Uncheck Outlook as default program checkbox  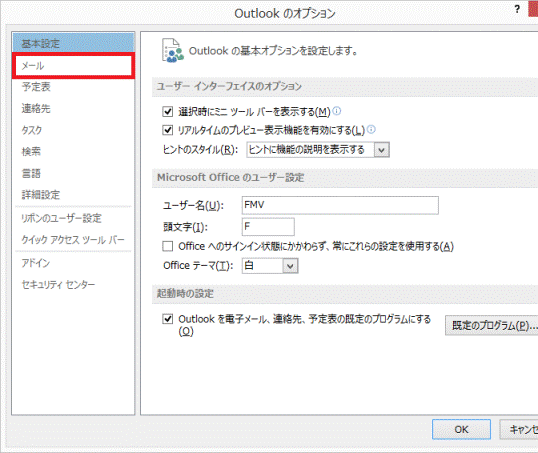click(167, 319)
